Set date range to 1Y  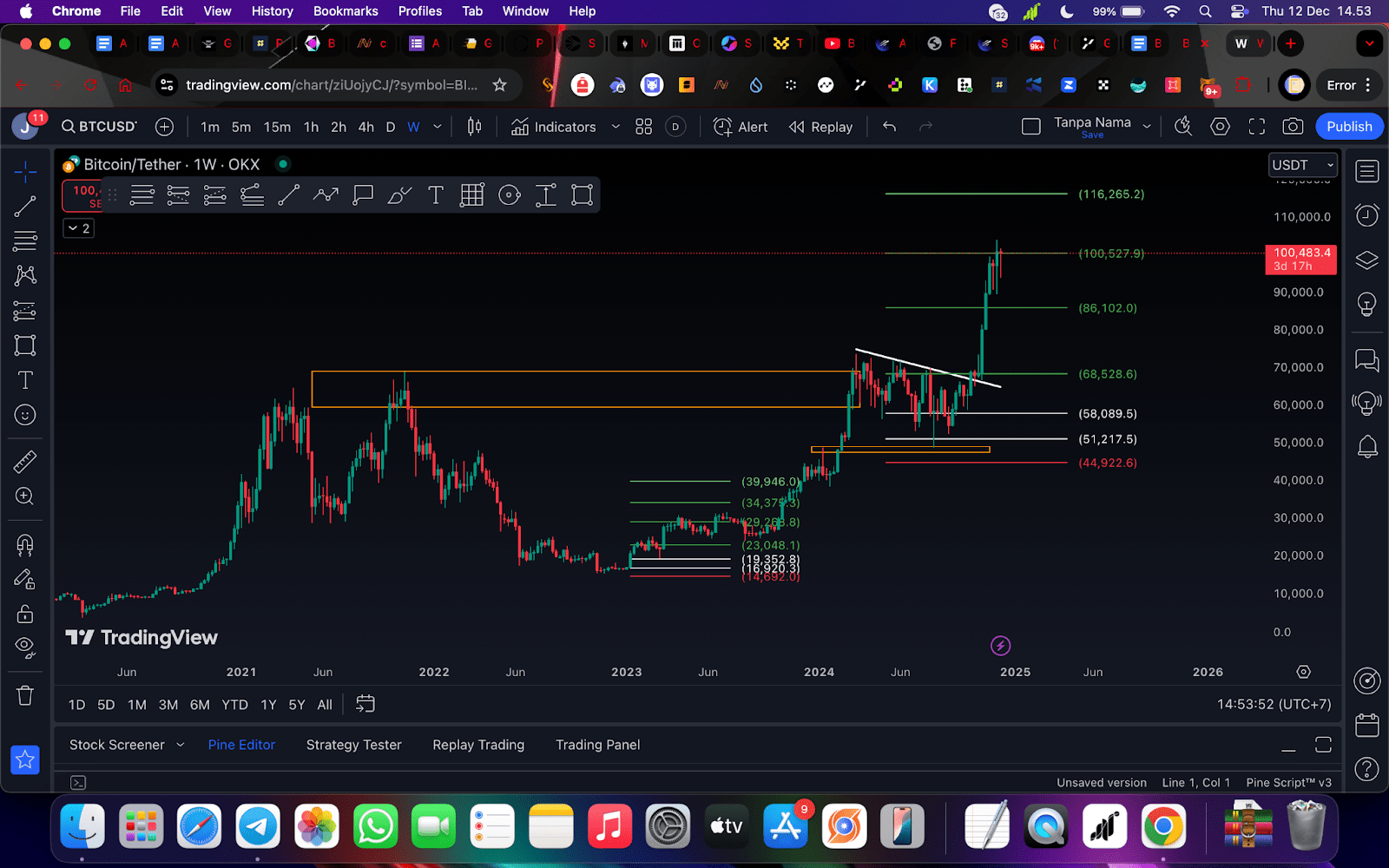268,705
